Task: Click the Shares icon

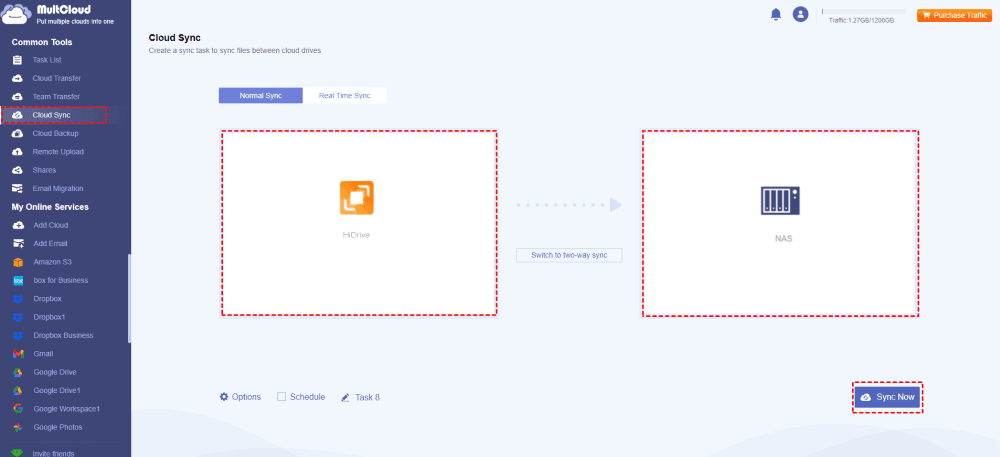Action: coord(18,170)
